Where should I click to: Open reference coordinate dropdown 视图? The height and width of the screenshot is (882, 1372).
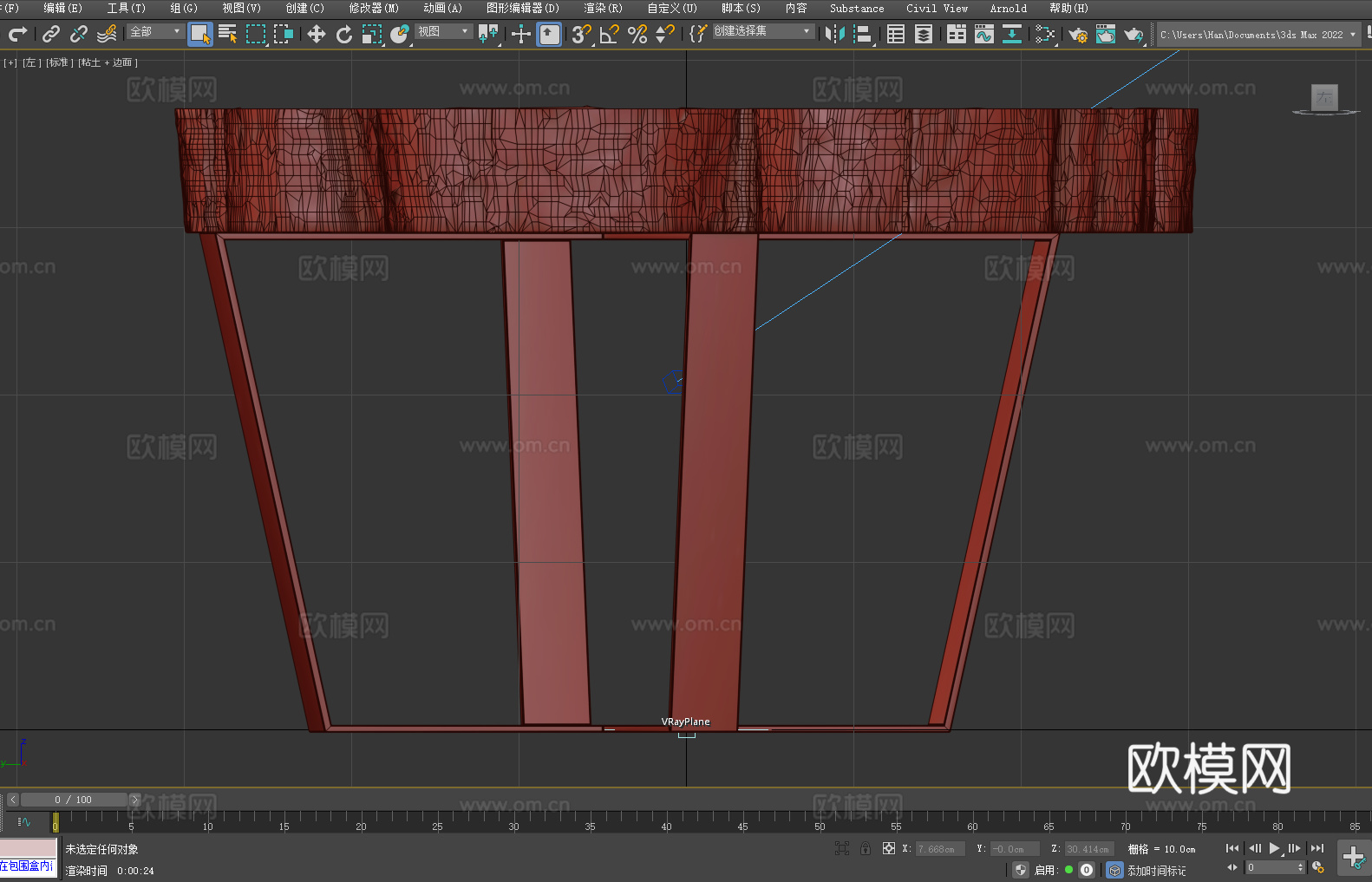tap(443, 31)
